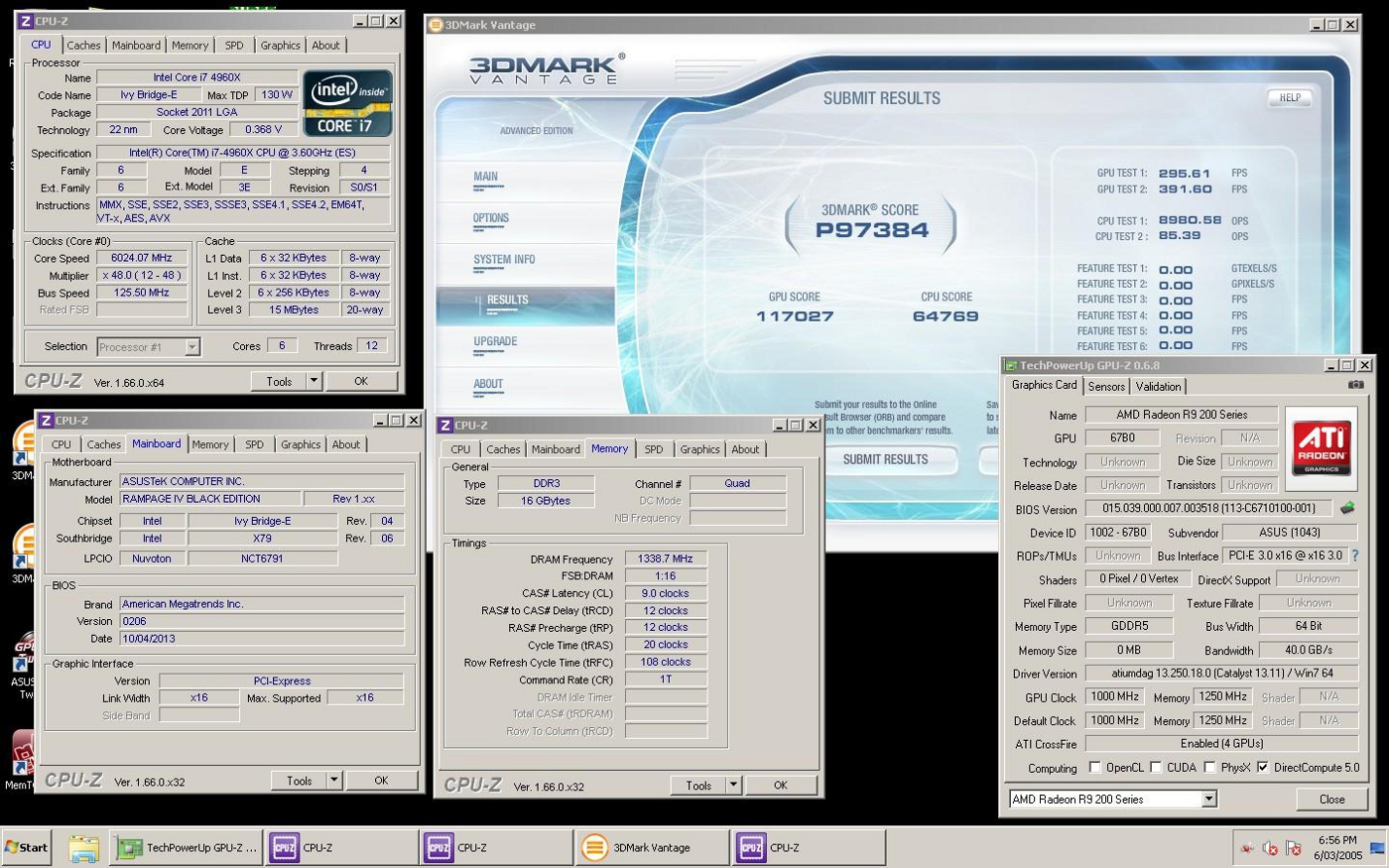Expand Tools dropdown arrow in Memory window

click(733, 785)
